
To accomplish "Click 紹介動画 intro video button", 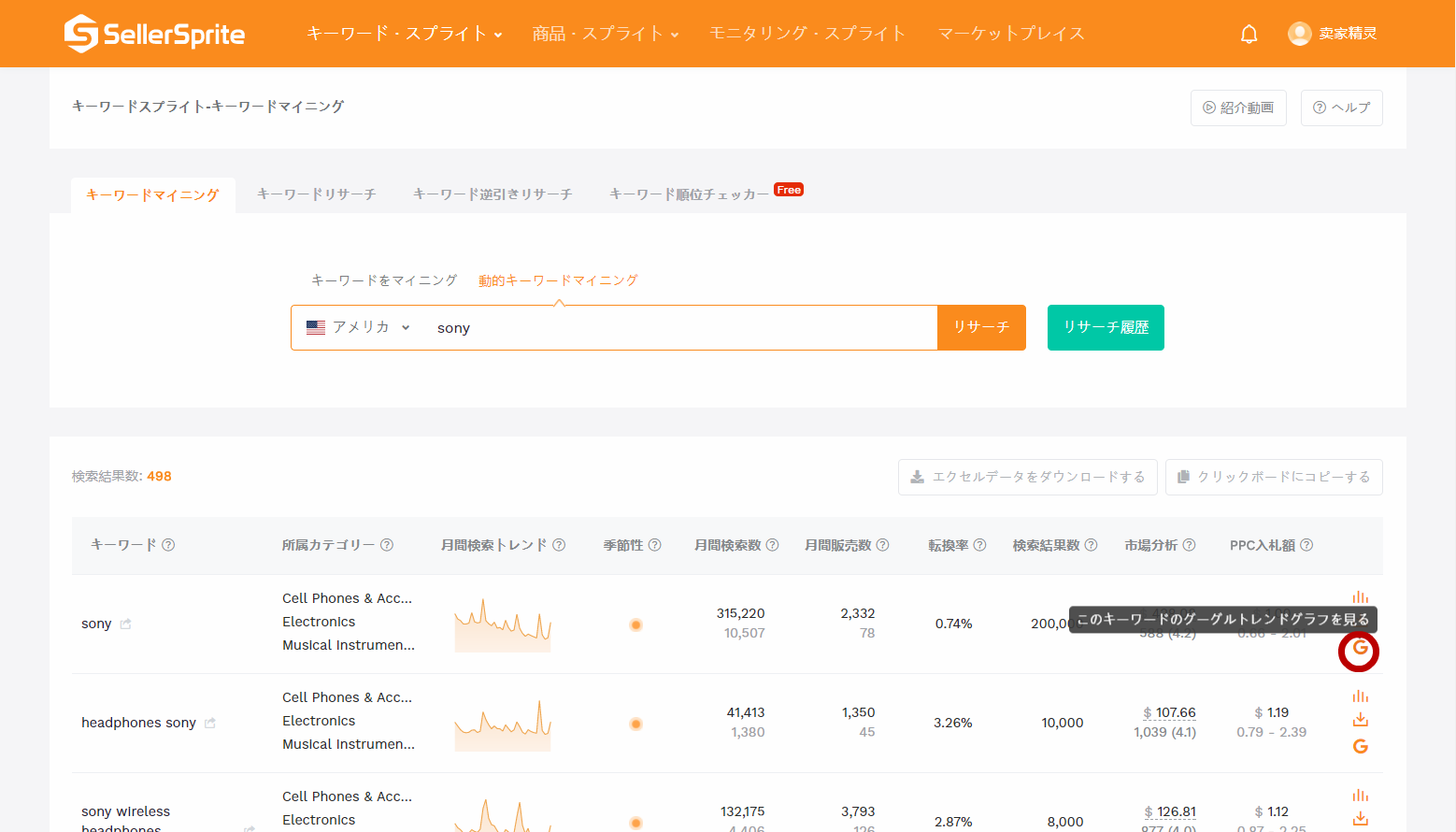I will pos(1238,108).
